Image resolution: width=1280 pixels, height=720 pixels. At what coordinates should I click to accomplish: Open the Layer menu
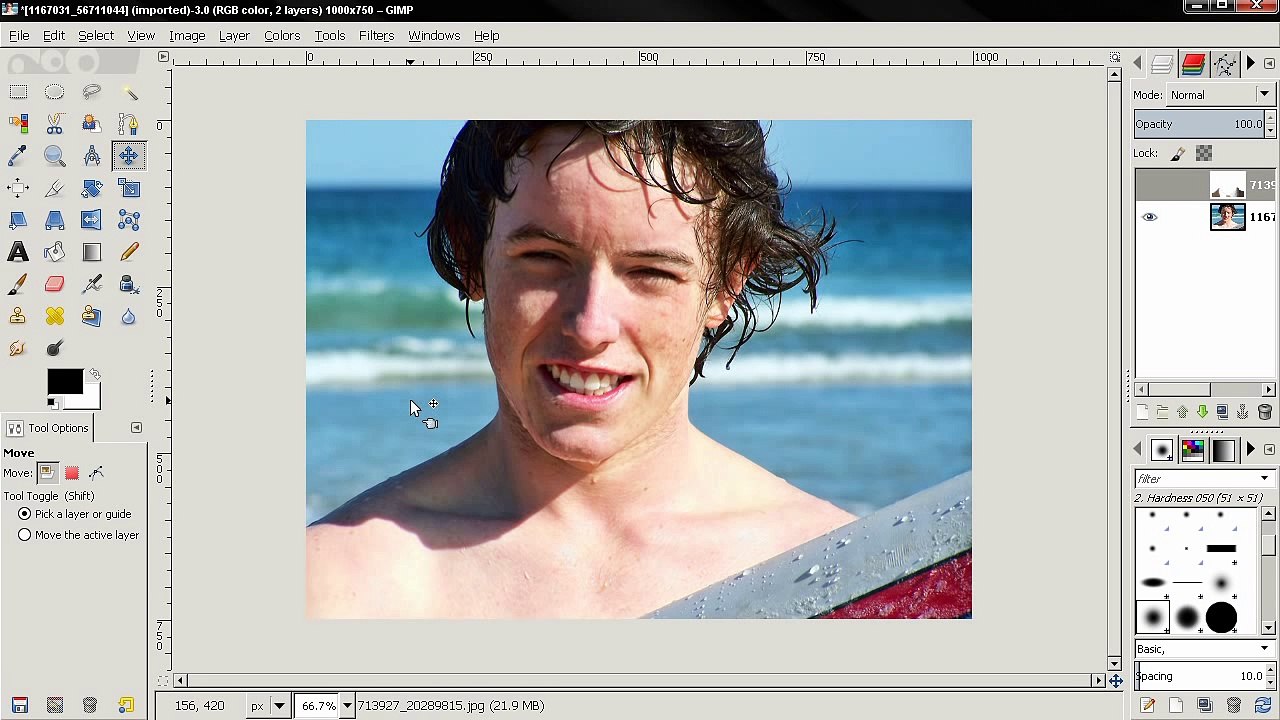click(234, 36)
